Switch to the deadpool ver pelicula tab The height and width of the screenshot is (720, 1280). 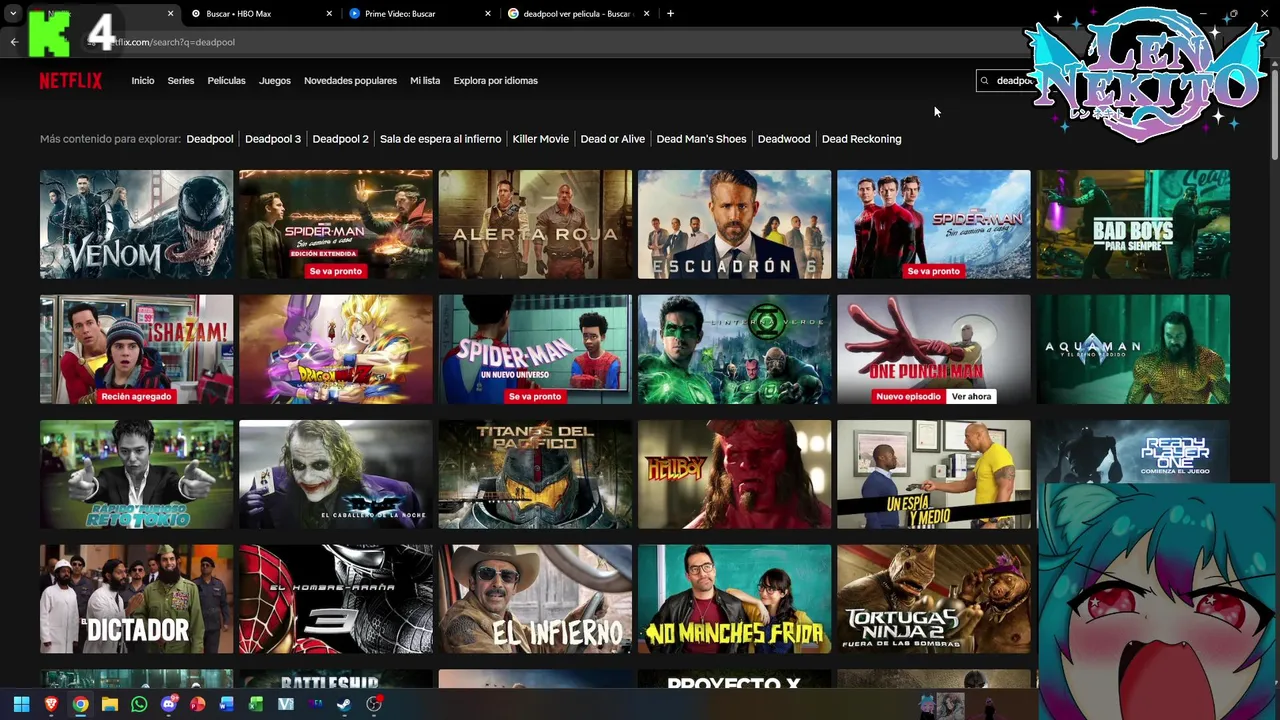[x=578, y=14]
